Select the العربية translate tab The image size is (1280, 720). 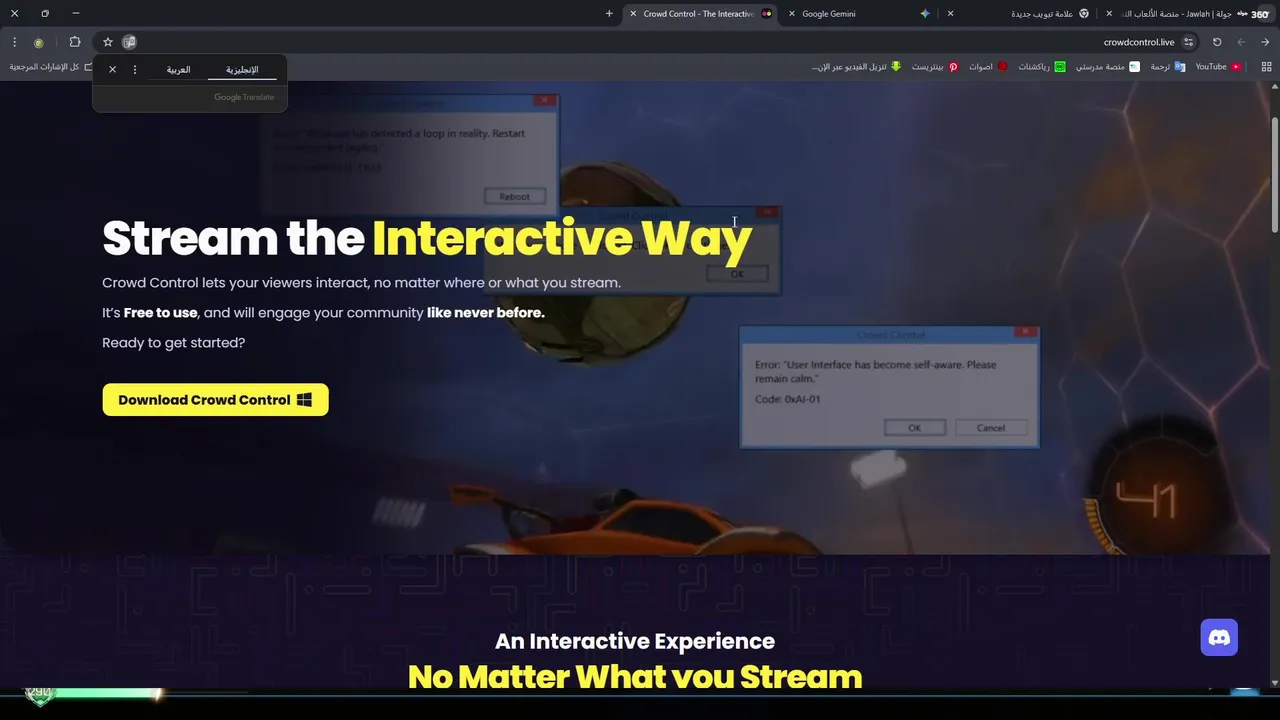coord(178,70)
